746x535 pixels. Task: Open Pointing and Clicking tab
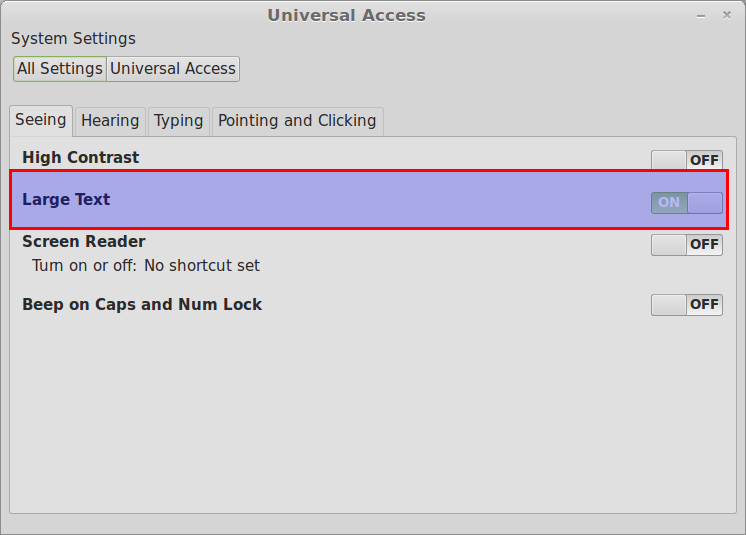point(297,121)
